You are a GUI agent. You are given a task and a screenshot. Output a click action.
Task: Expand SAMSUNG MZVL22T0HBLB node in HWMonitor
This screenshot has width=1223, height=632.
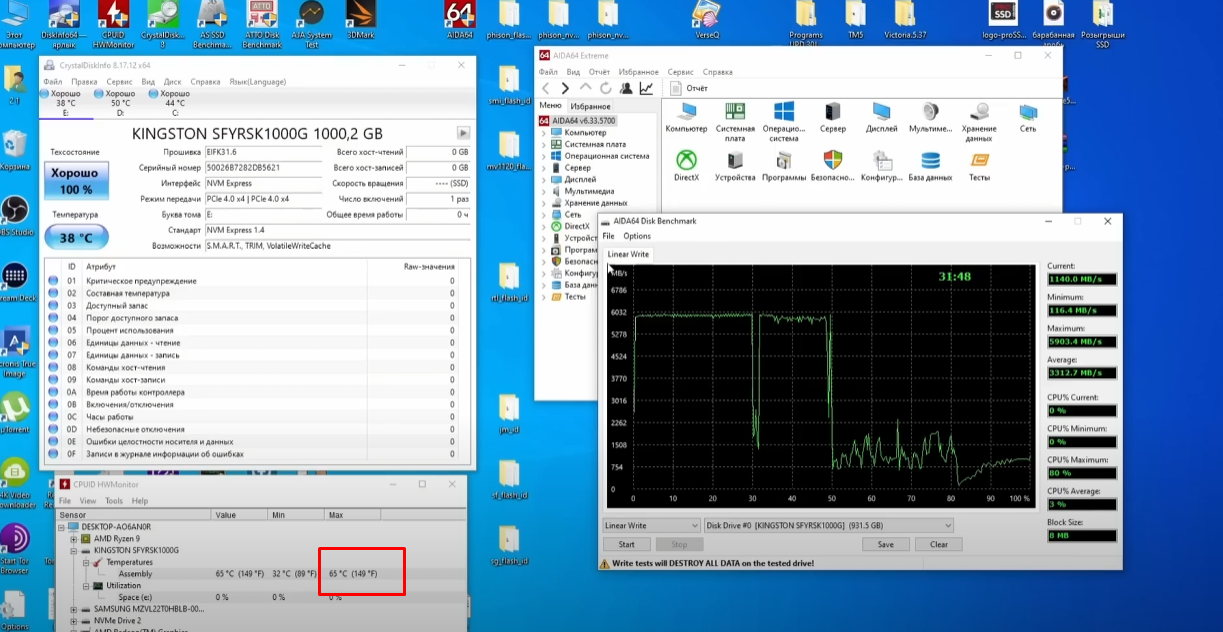point(73,608)
